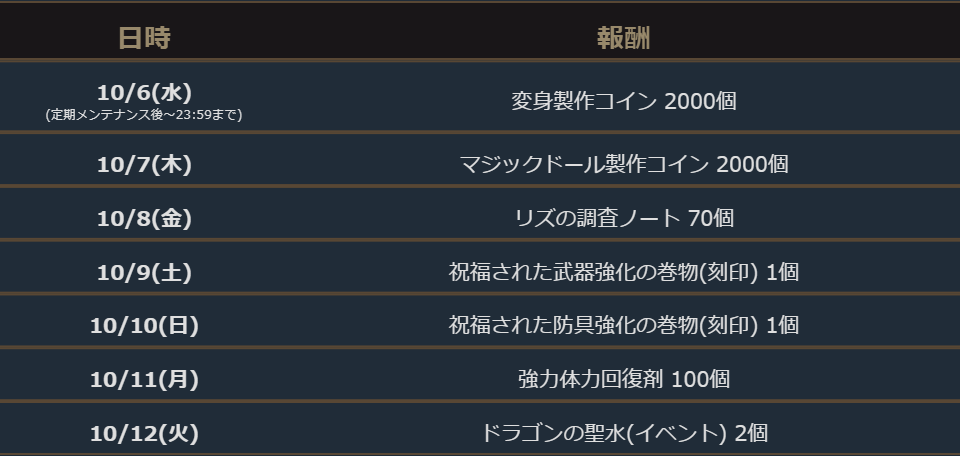
Task: Click the 日時 column header
Action: click(144, 38)
